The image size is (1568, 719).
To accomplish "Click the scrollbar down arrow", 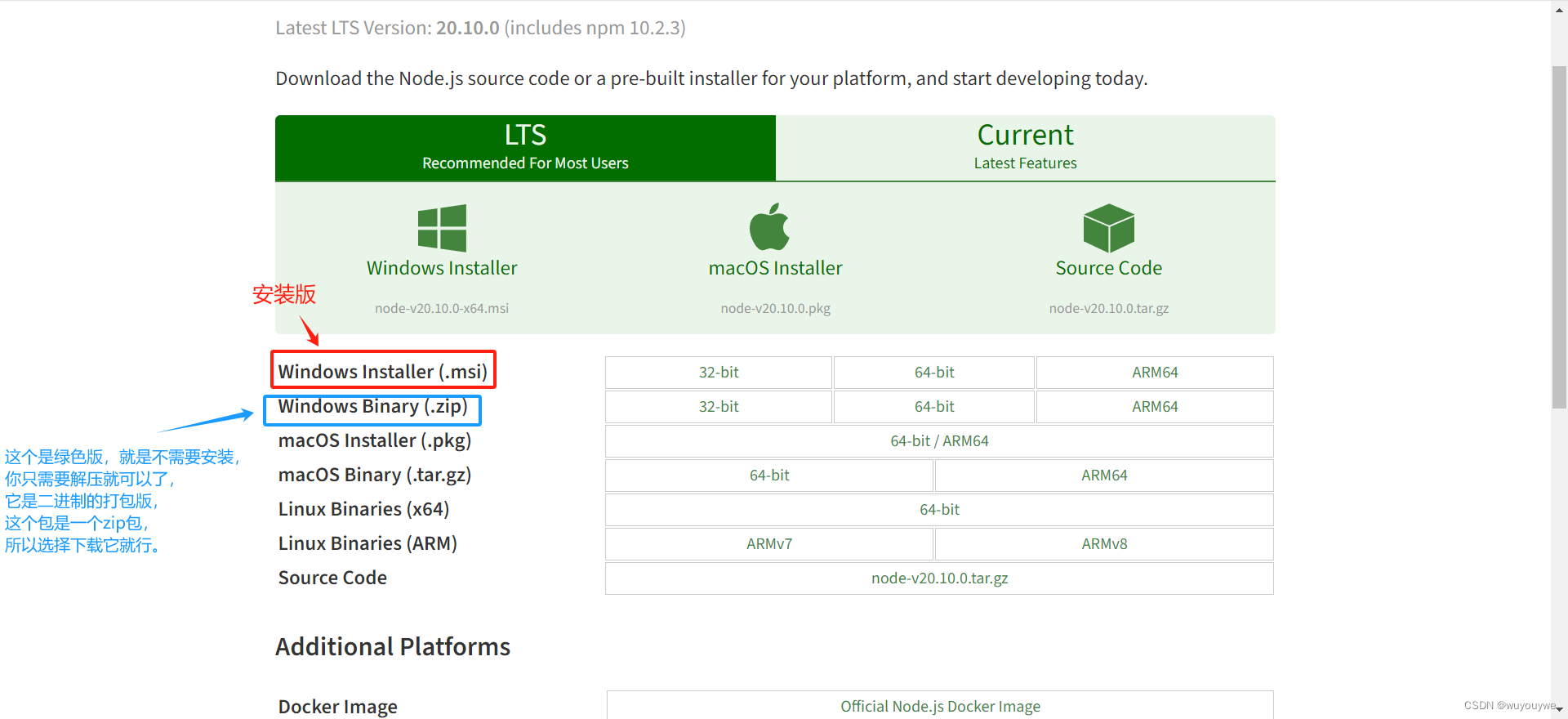I will 1559,710.
